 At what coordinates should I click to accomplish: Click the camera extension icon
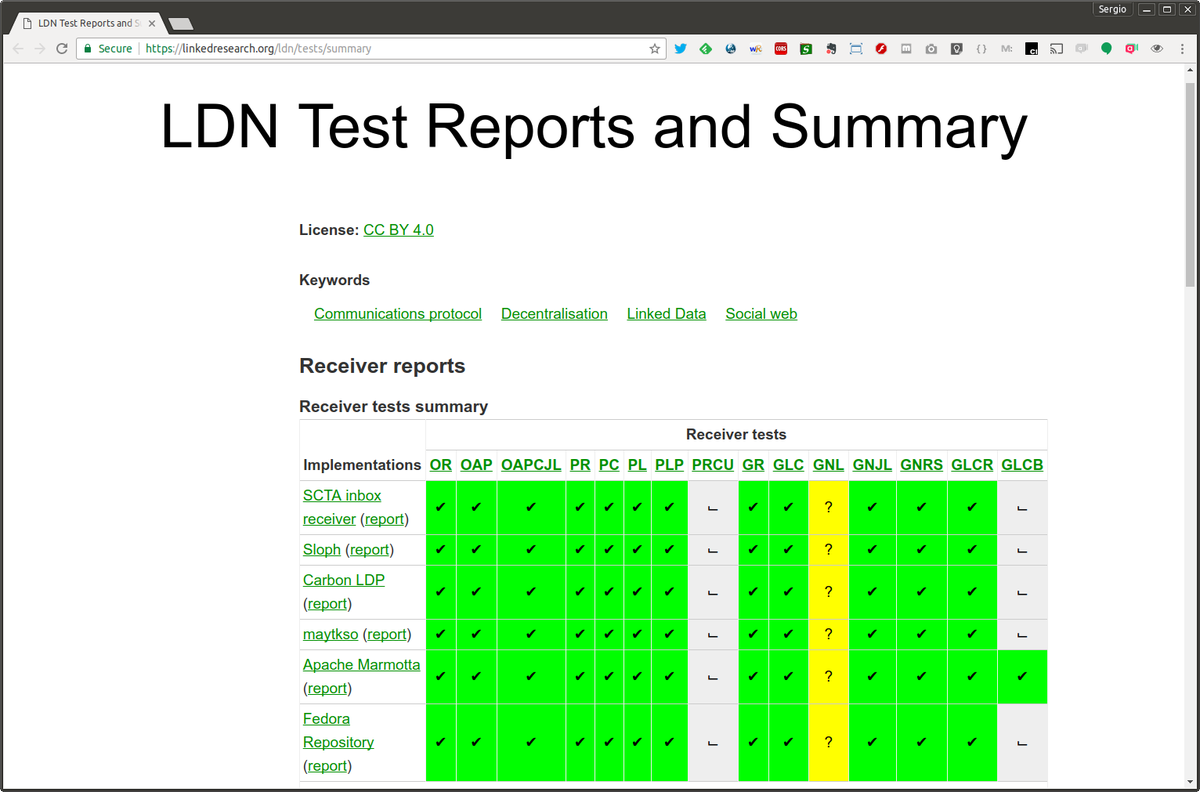[931, 48]
